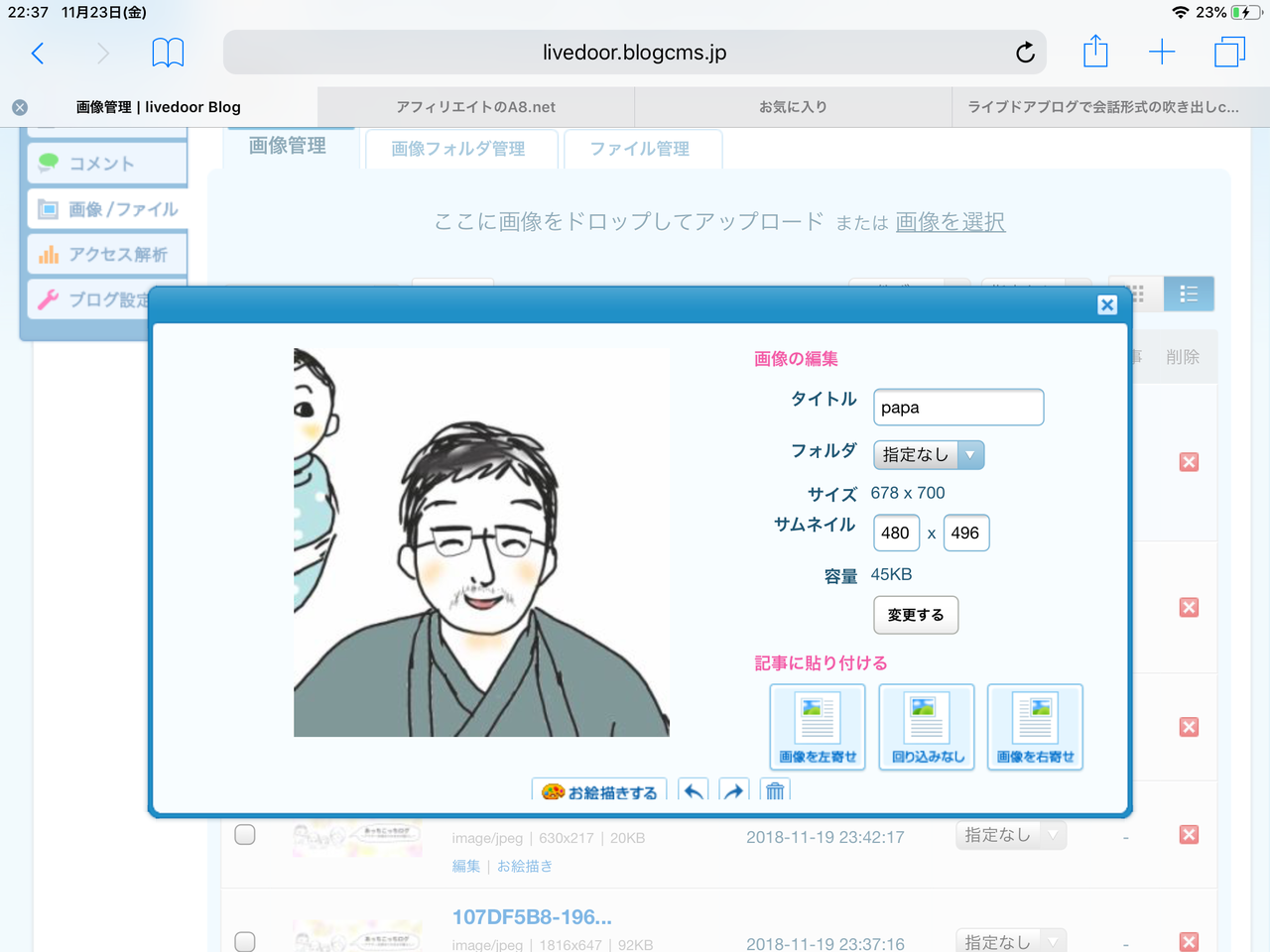This screenshot has height=952, width=1270.
Task: Open Safari bookmarks book icon
Action: point(168,53)
